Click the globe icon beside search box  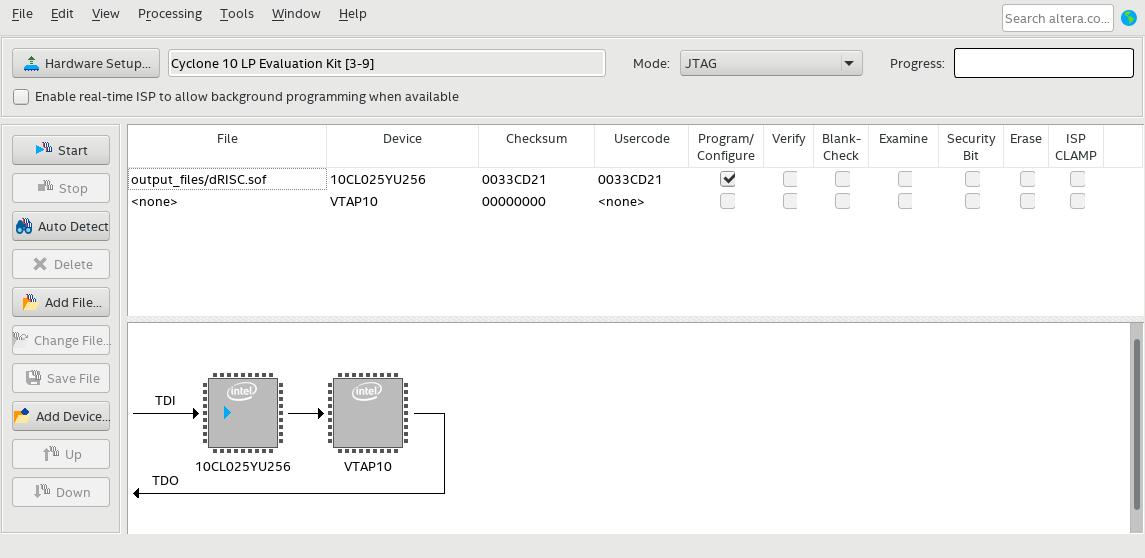(x=1129, y=18)
